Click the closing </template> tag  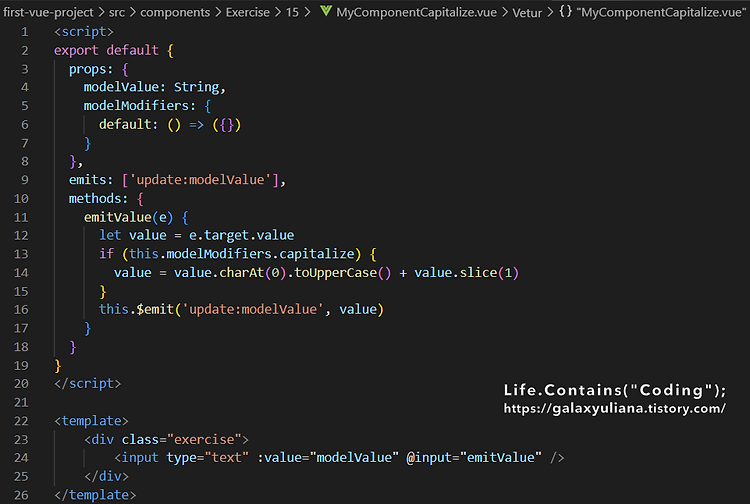click(95, 495)
